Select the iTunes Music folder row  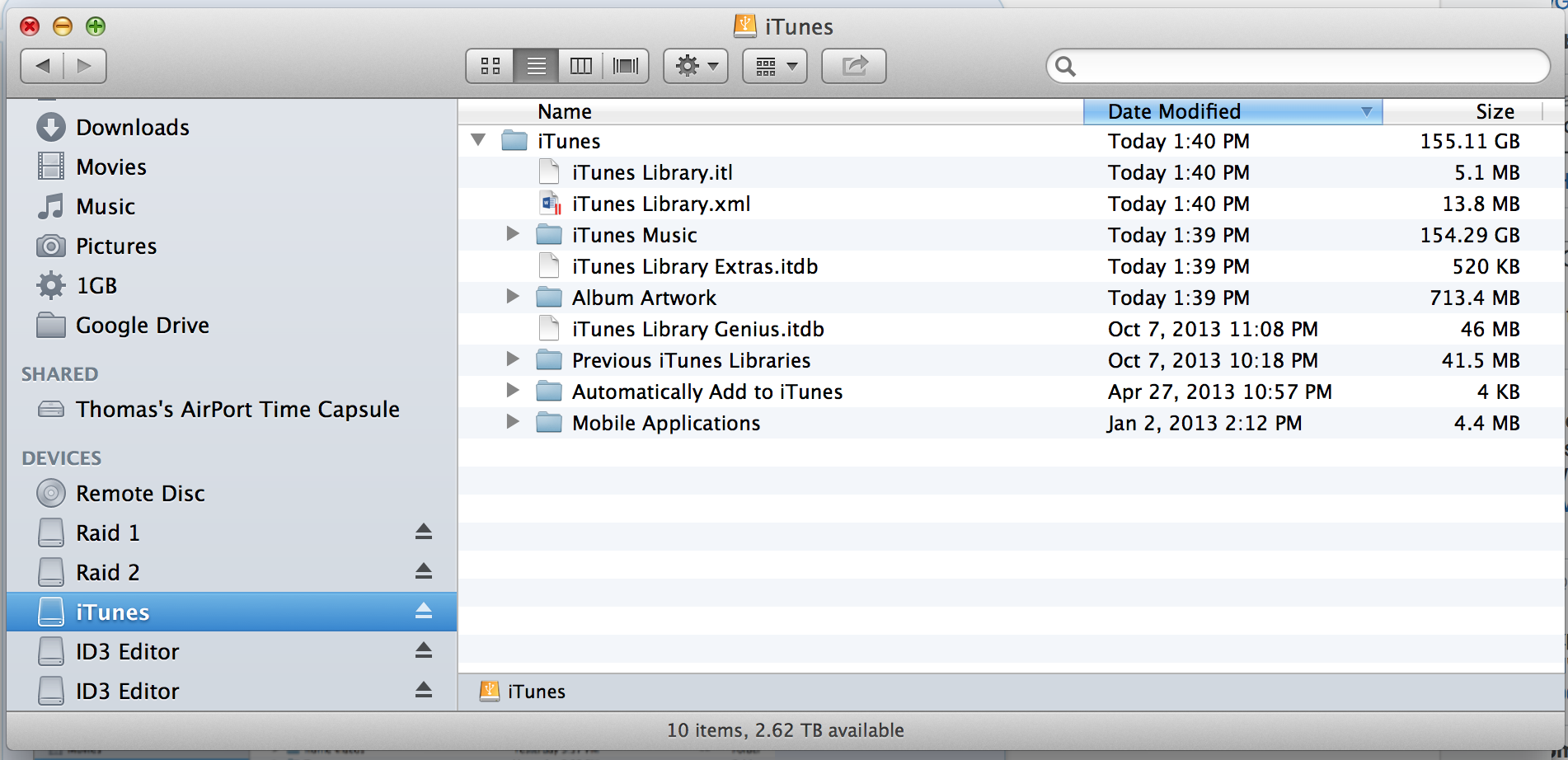[x=1011, y=236]
